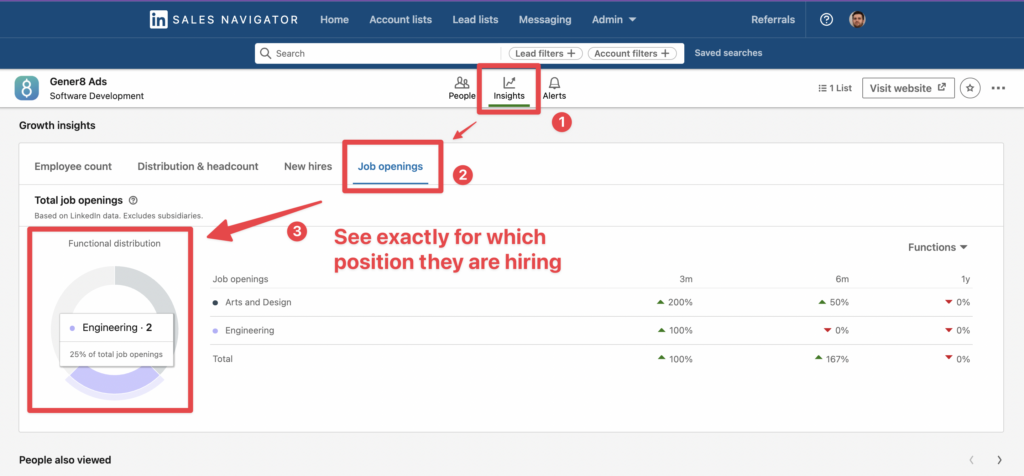Click the 1y column header
Screen dimensions: 1024x476
[x=965, y=279]
